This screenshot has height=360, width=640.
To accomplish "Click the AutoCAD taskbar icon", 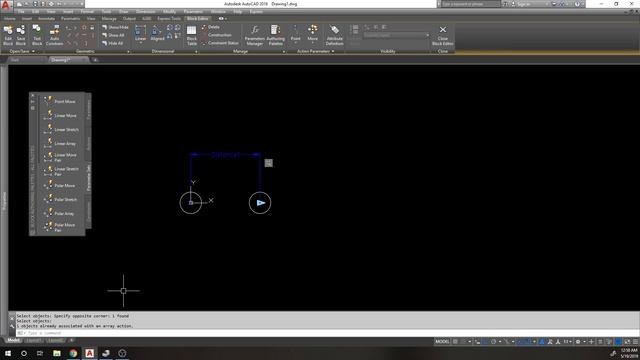I will (89, 353).
